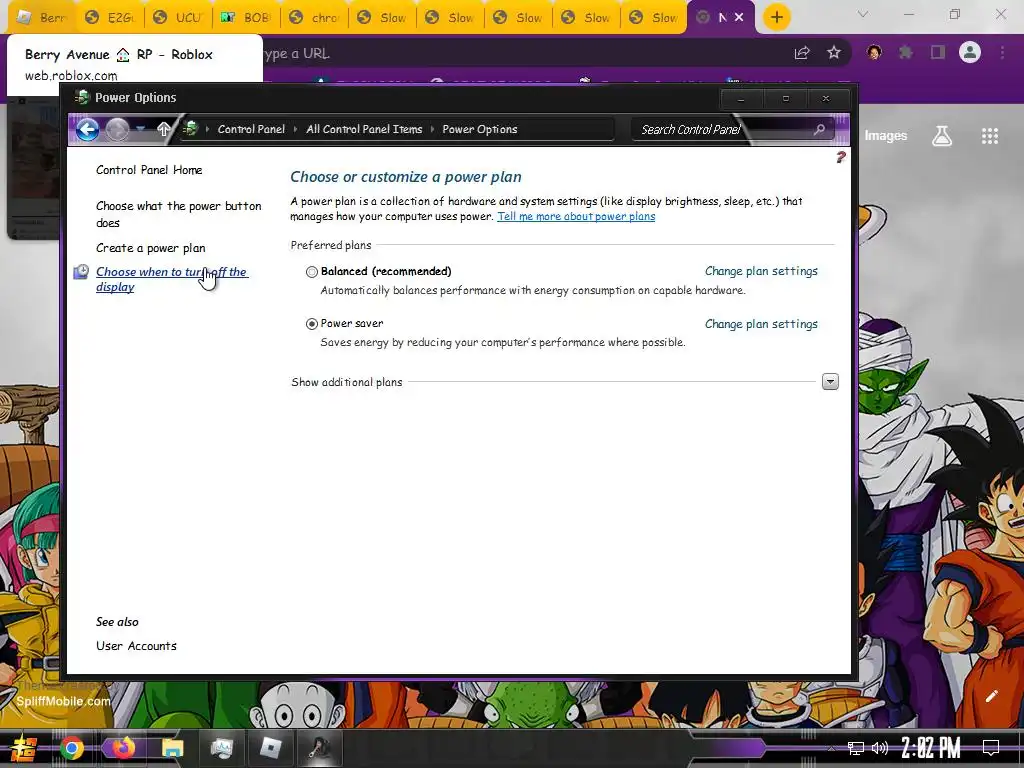The width and height of the screenshot is (1024, 768).
Task: Open Tell me more about power plans
Action: (576, 216)
